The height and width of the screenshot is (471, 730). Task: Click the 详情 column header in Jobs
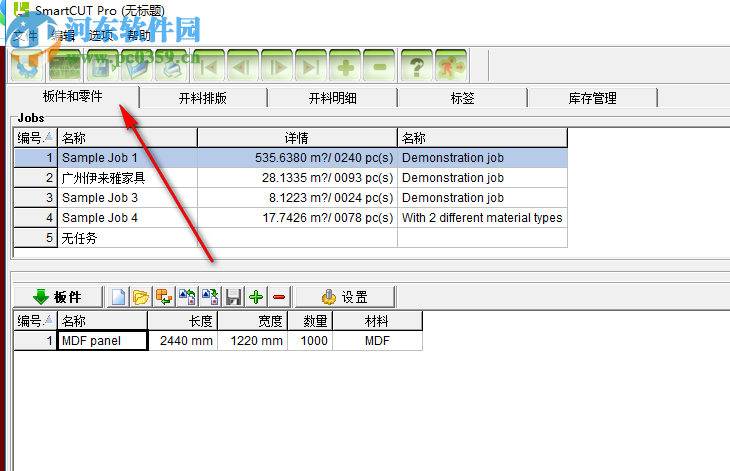click(297, 138)
